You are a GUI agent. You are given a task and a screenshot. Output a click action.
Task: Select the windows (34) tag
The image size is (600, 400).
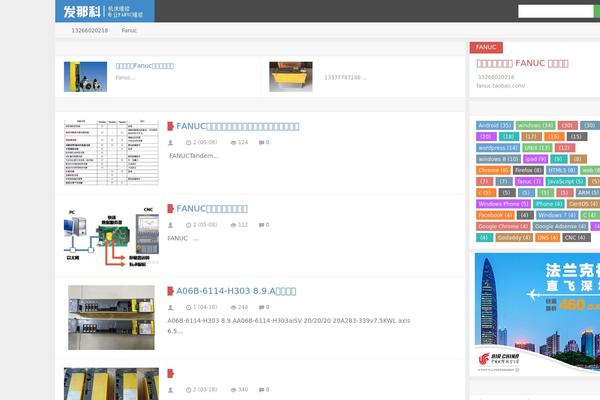[536, 125]
